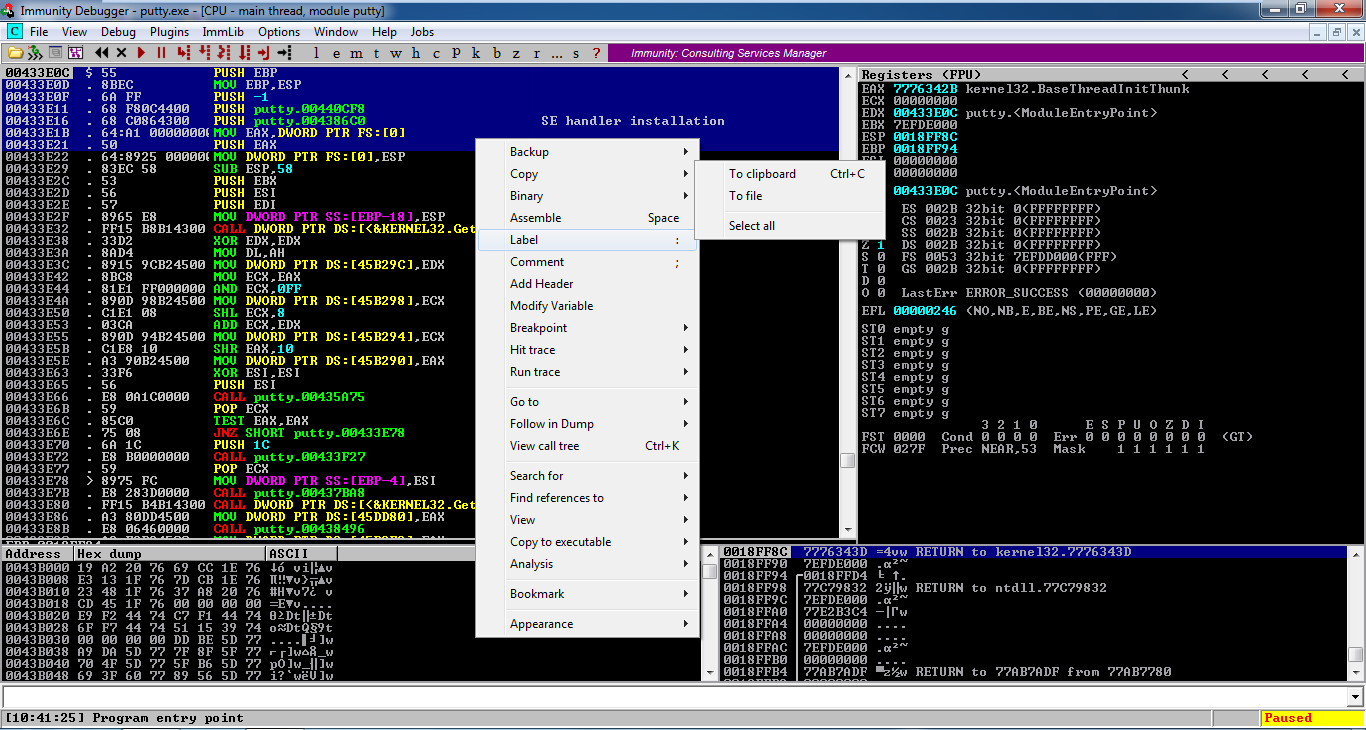Click the cyan C window menu icon
The height and width of the screenshot is (730, 1366).
(15, 32)
